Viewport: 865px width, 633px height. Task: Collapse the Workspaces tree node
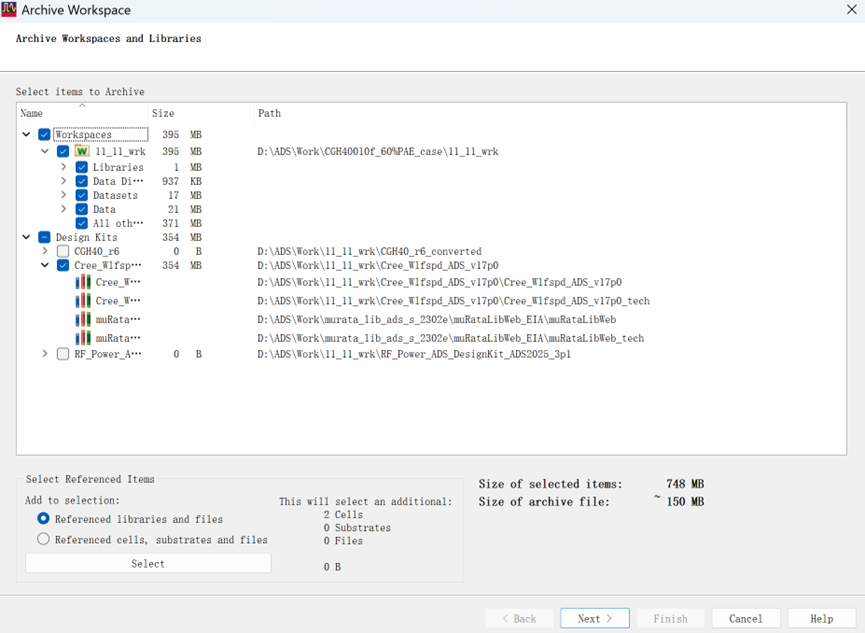[x=26, y=134]
